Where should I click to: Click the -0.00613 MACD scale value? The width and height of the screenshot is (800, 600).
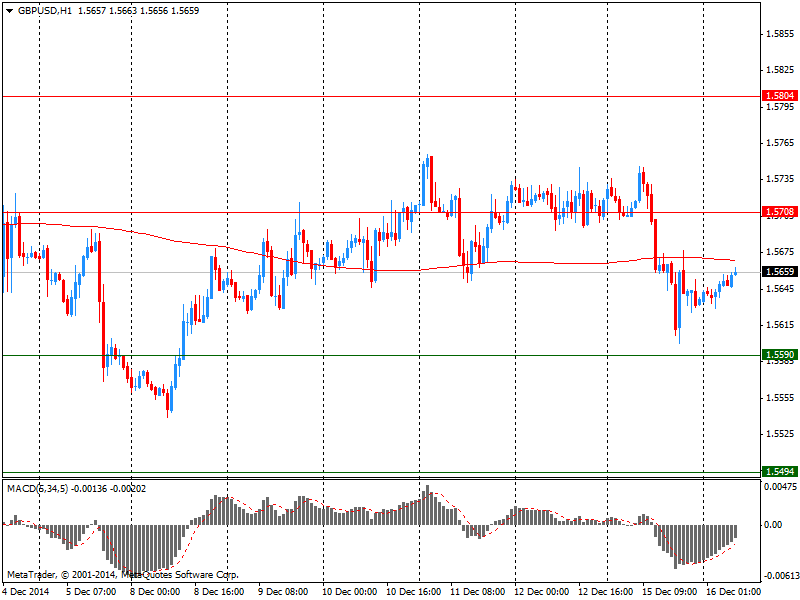point(780,576)
